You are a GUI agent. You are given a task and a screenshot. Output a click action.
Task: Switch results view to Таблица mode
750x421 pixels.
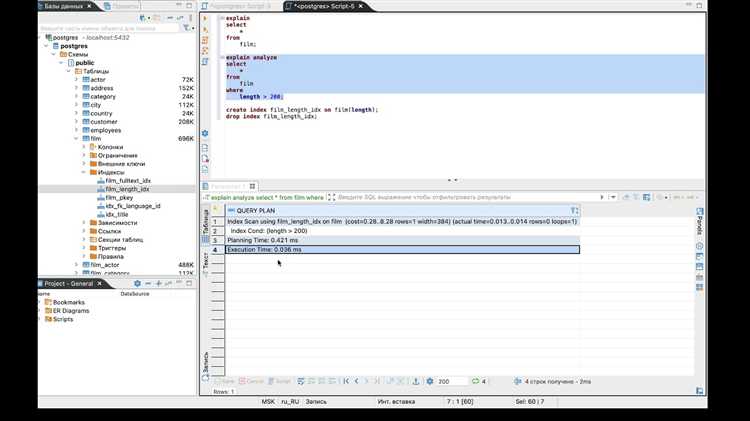pos(207,221)
